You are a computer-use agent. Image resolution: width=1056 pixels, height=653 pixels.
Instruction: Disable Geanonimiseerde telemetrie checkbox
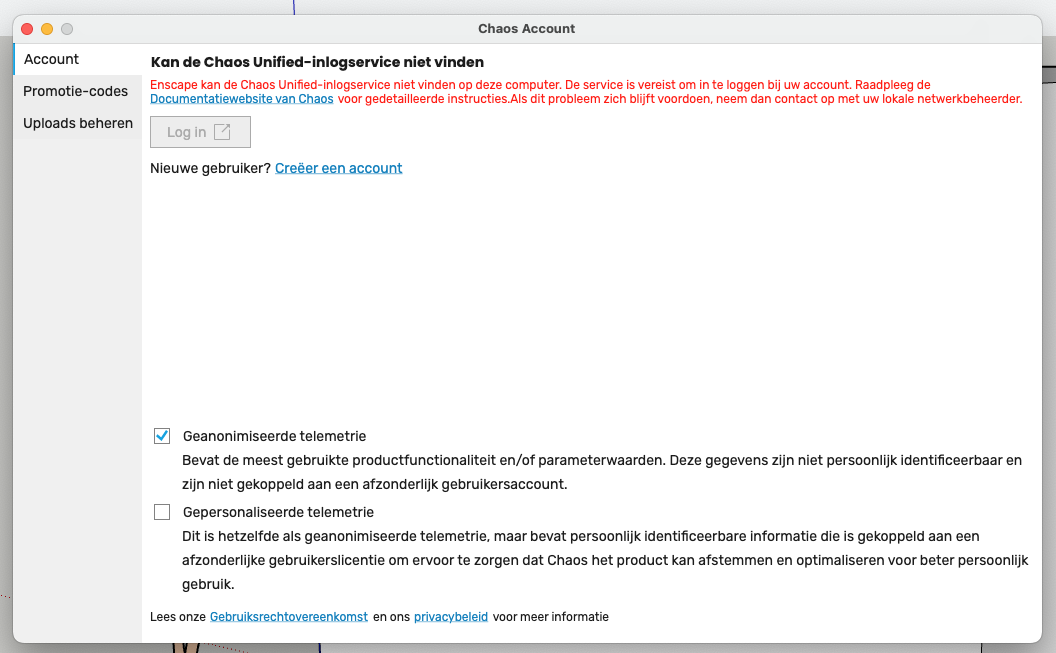click(162, 436)
